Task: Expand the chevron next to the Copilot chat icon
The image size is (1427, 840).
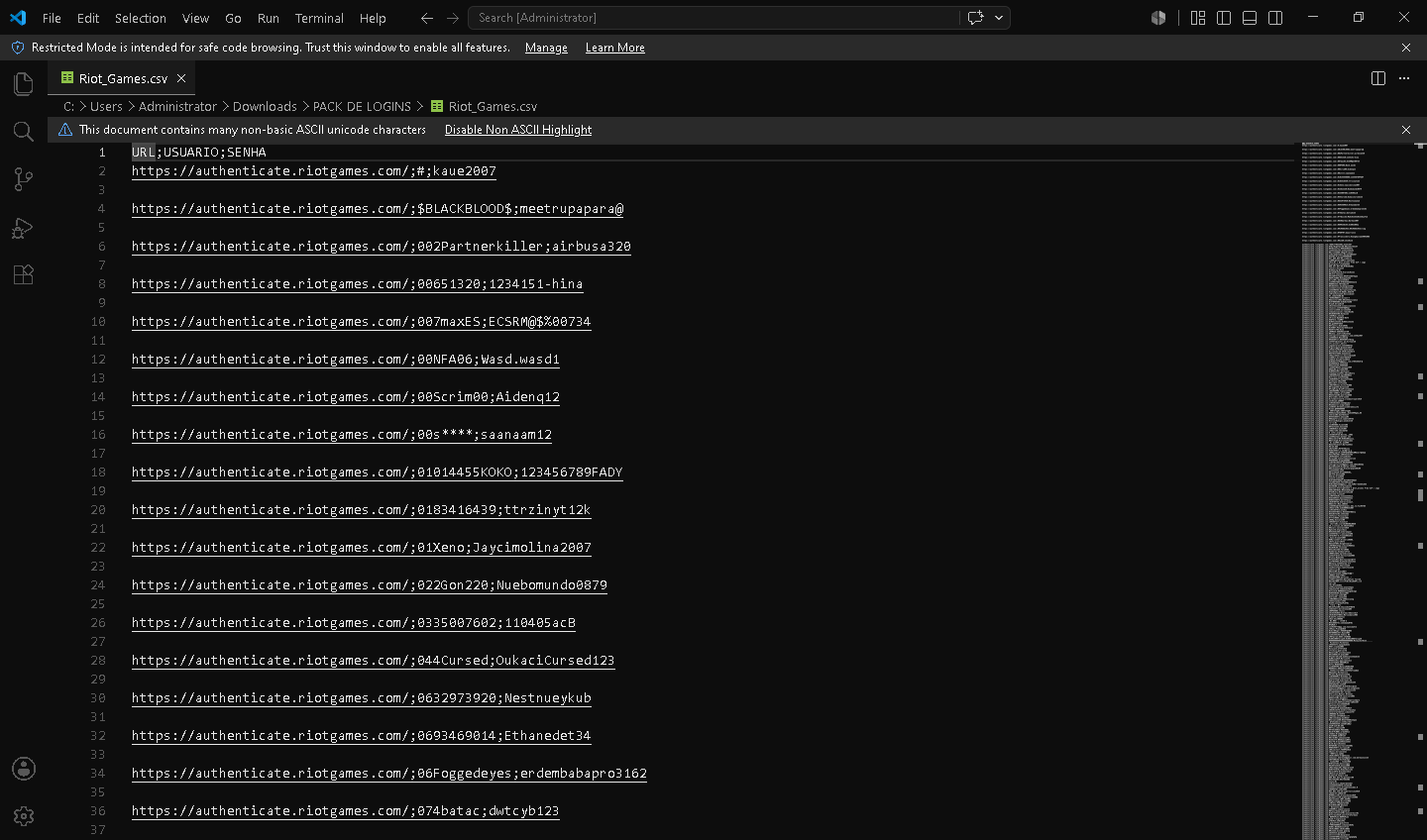Action: [999, 18]
